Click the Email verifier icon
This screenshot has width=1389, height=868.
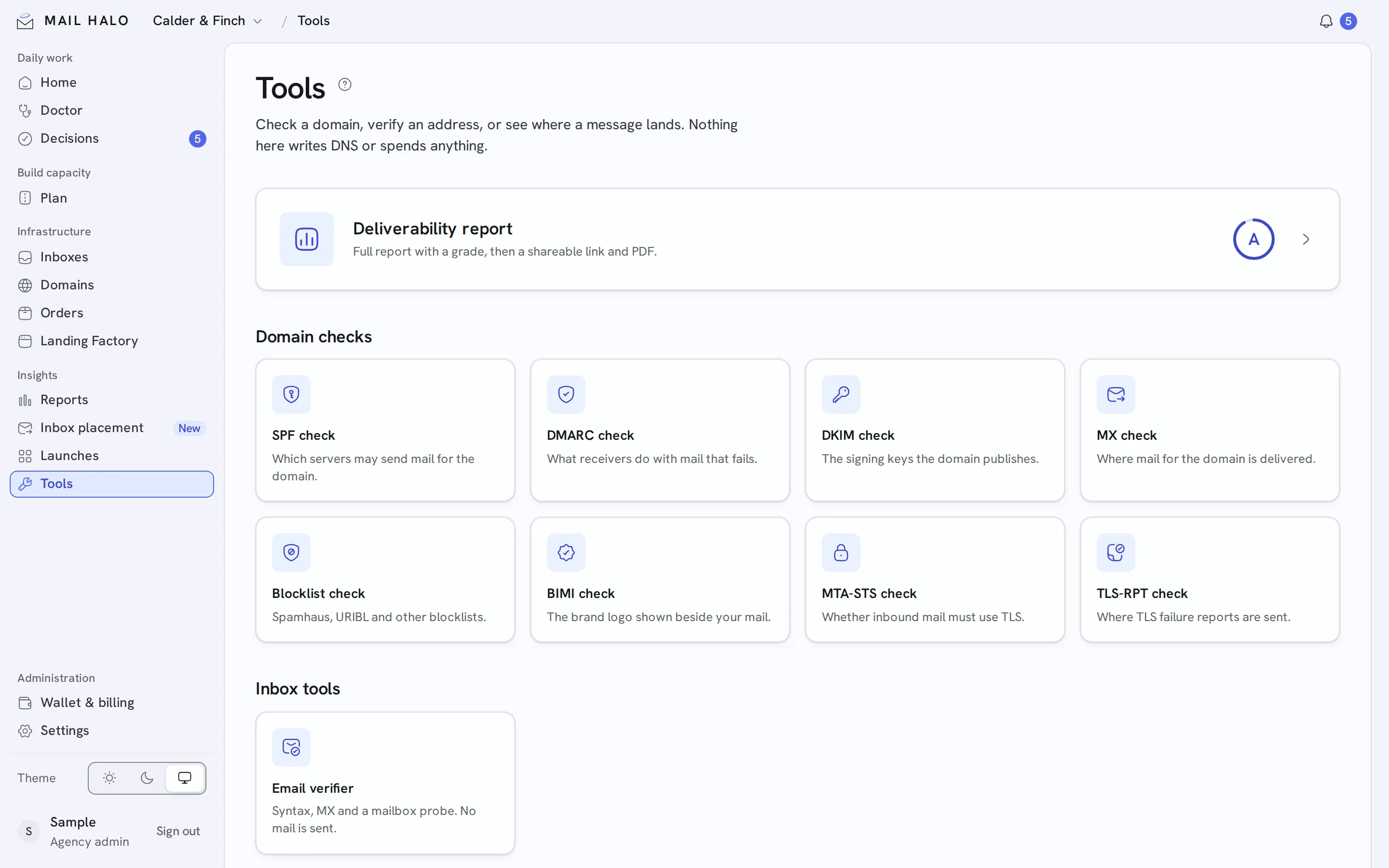pyautogui.click(x=291, y=747)
